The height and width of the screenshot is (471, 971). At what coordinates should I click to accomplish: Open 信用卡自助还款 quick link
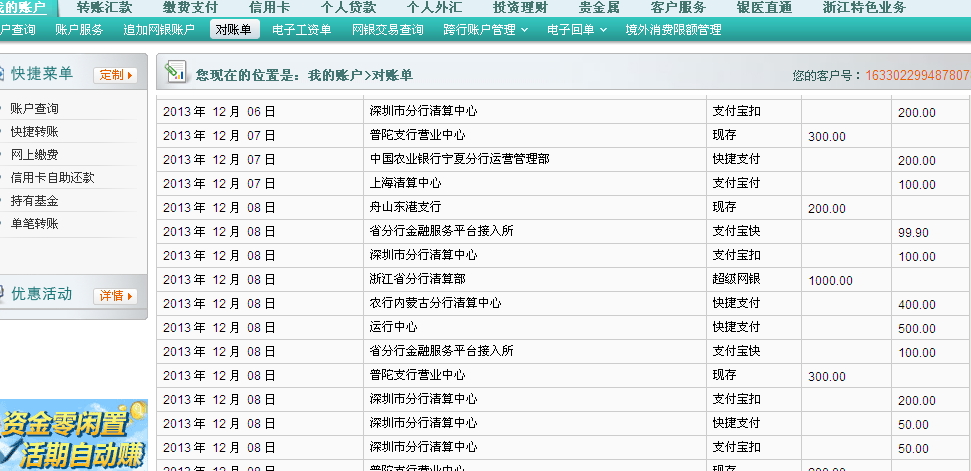(52, 177)
